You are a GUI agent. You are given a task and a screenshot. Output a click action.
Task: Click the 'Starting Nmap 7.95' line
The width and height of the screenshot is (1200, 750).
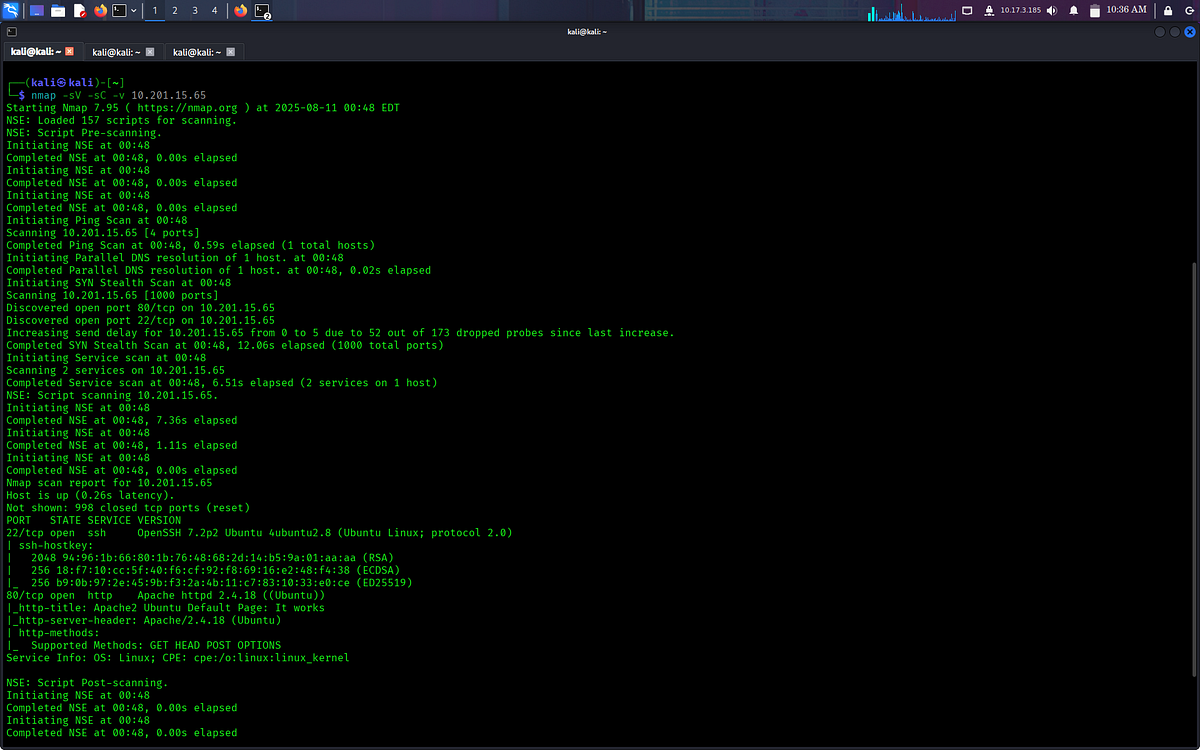click(203, 108)
